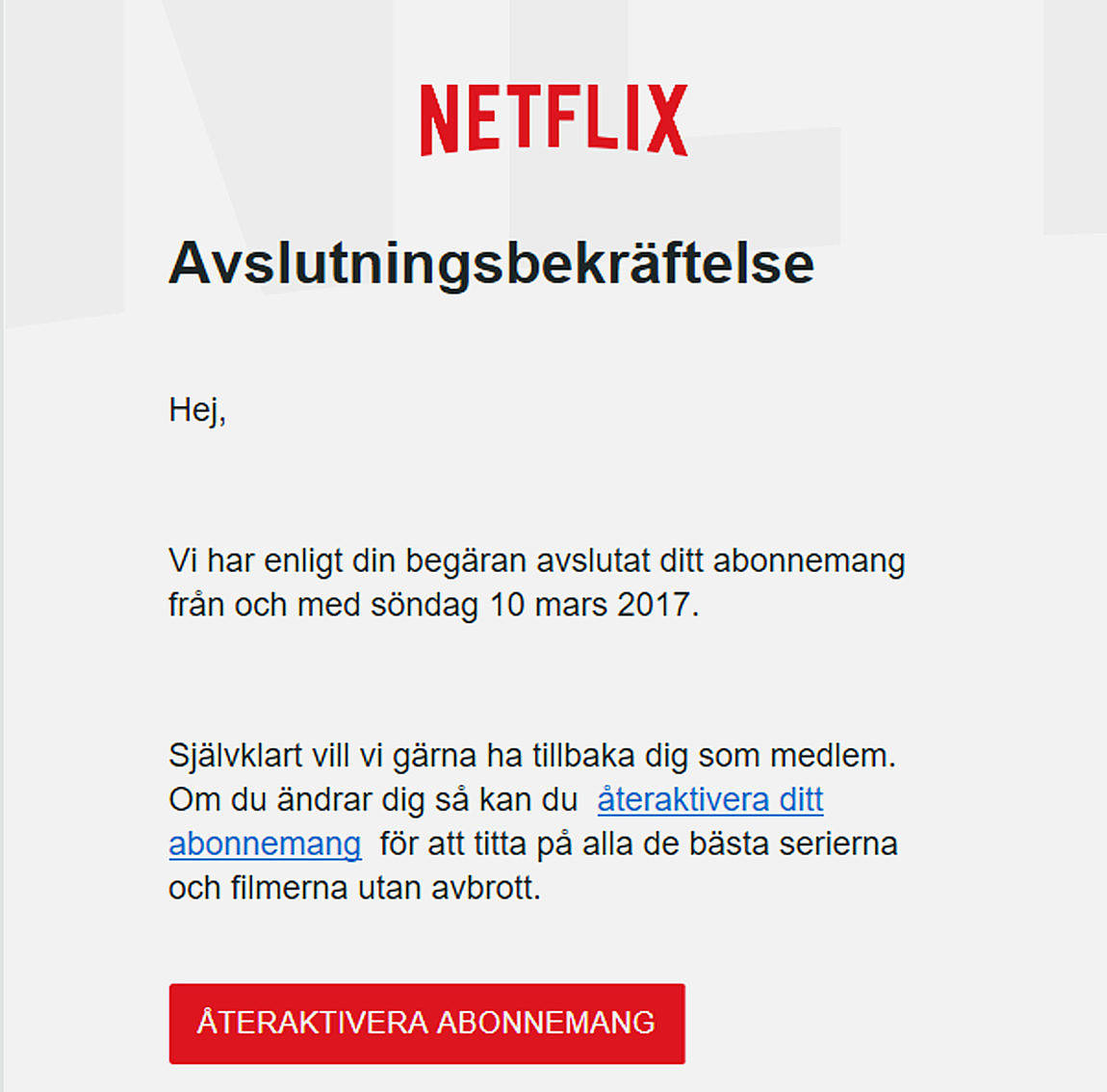Follow the blue 'abonnemang' link on the second line

266,845
